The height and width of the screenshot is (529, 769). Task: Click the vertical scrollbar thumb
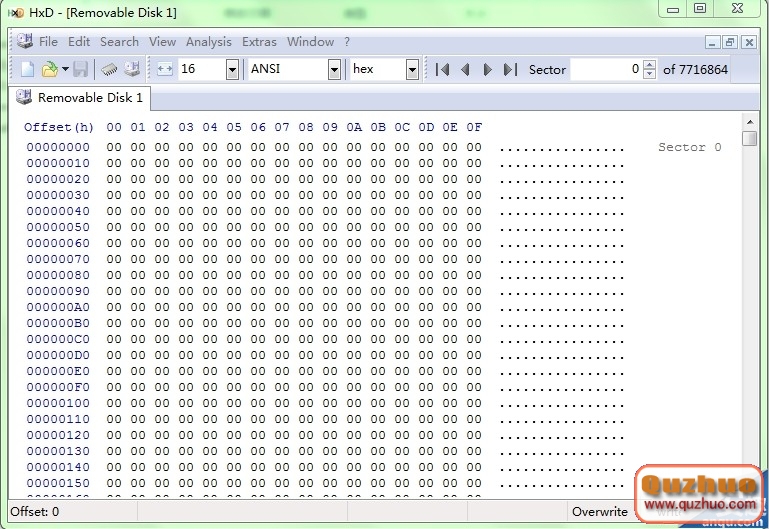749,138
